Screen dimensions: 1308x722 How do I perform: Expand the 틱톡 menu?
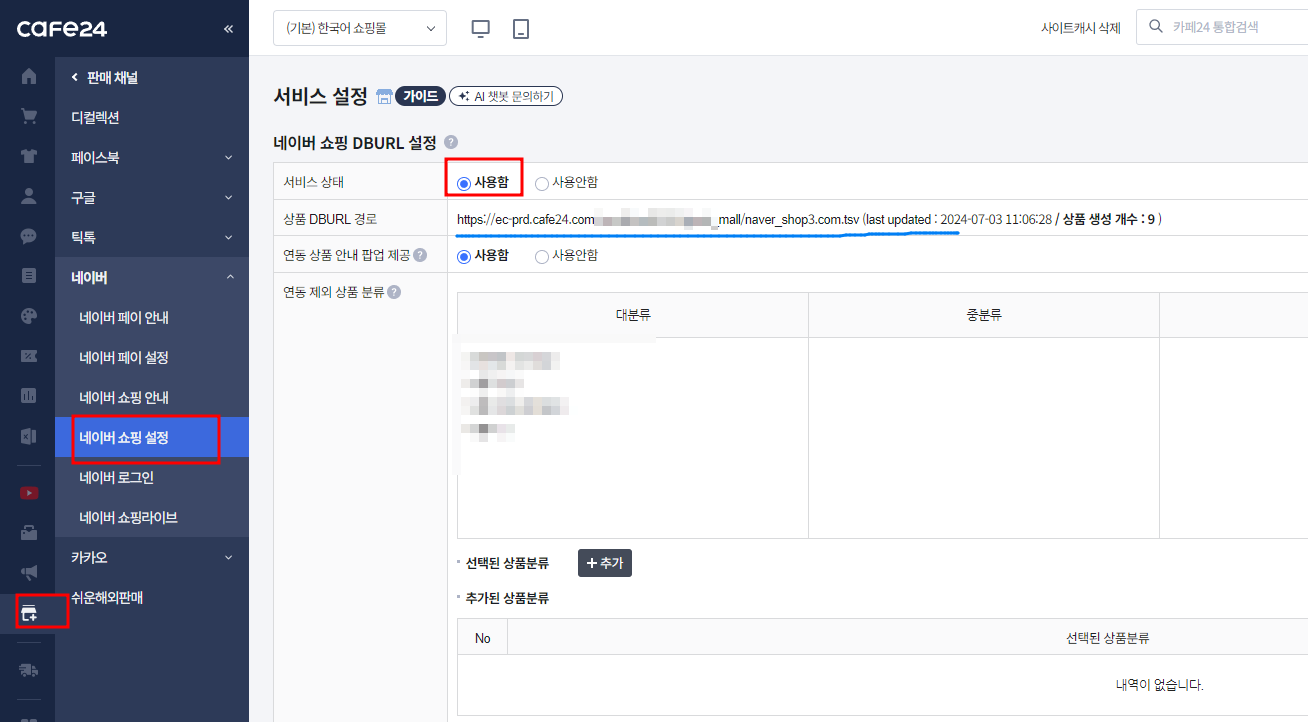pyautogui.click(x=152, y=237)
